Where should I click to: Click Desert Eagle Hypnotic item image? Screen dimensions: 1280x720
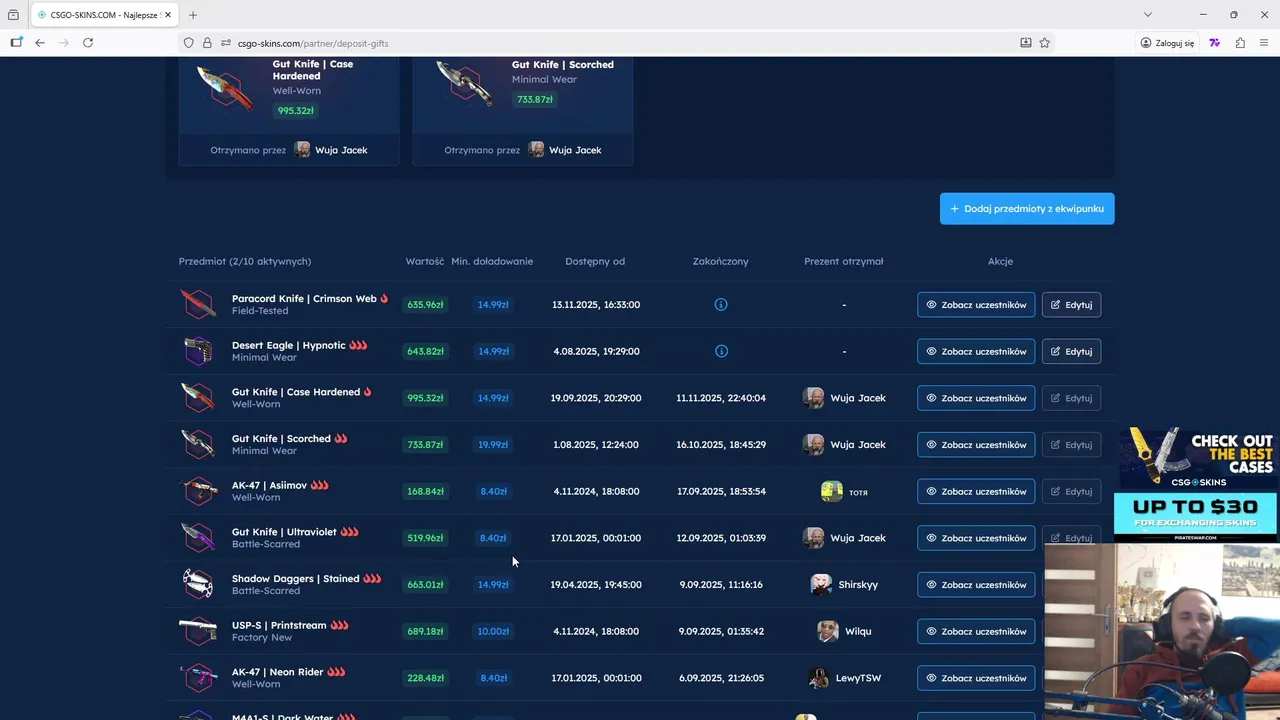coord(198,351)
